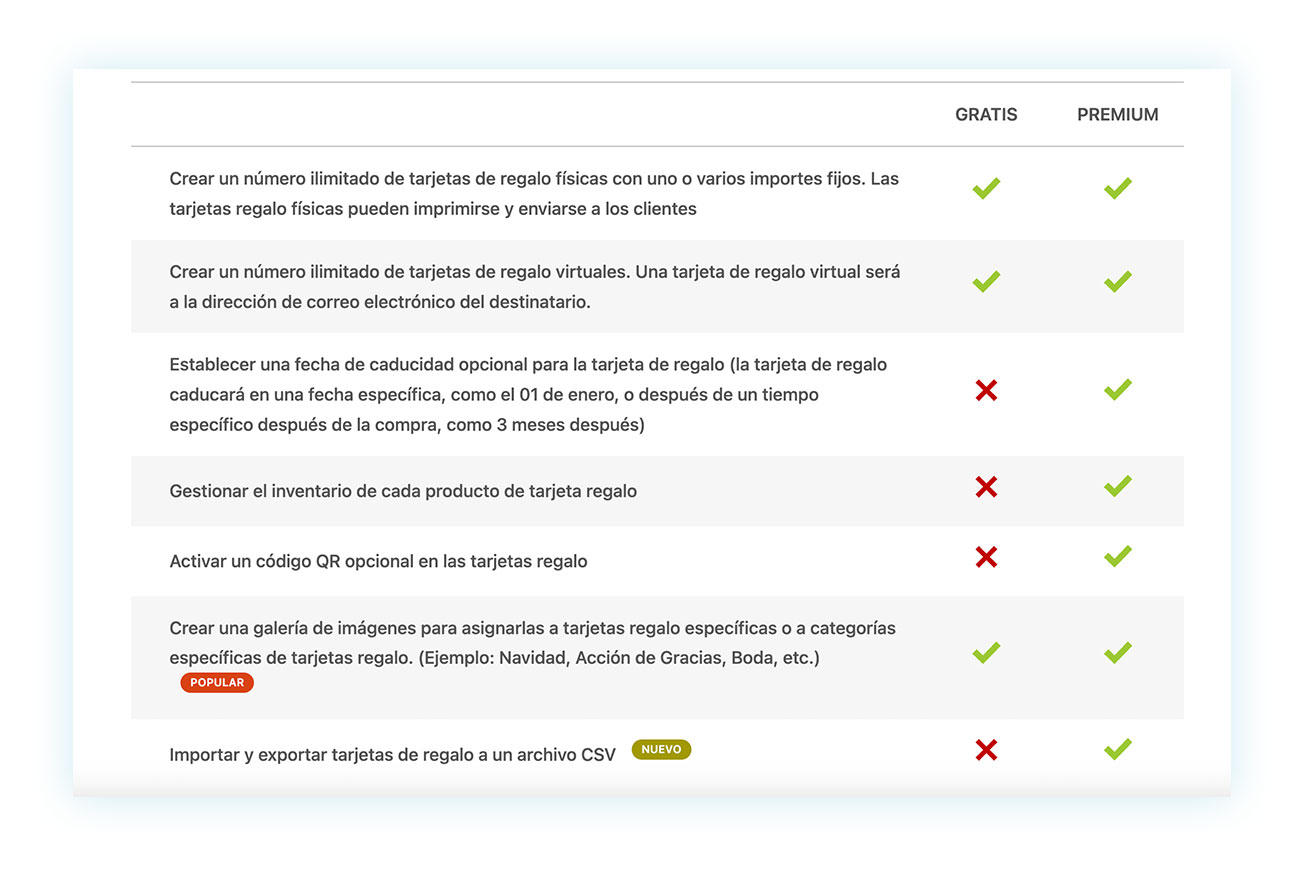1300x887 pixels.
Task: Click the PREMIUM check for QR code row
Action: pos(1118,556)
